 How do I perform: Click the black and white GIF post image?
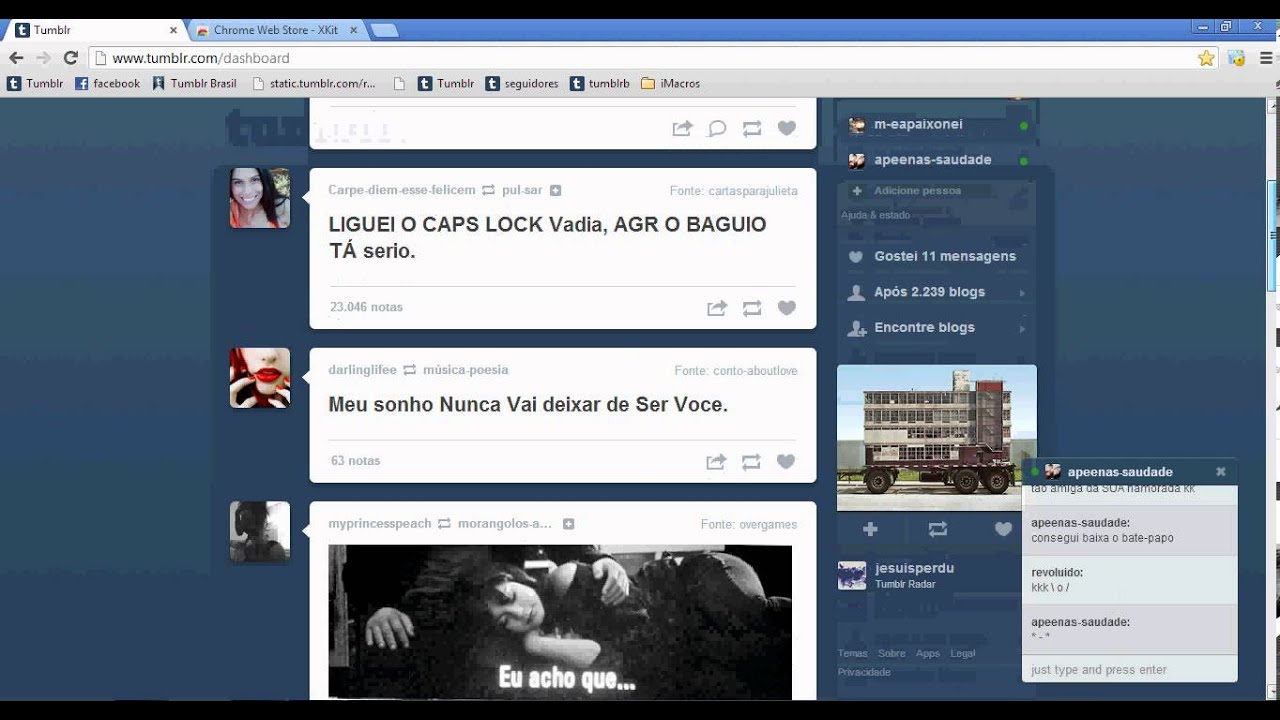tap(560, 622)
